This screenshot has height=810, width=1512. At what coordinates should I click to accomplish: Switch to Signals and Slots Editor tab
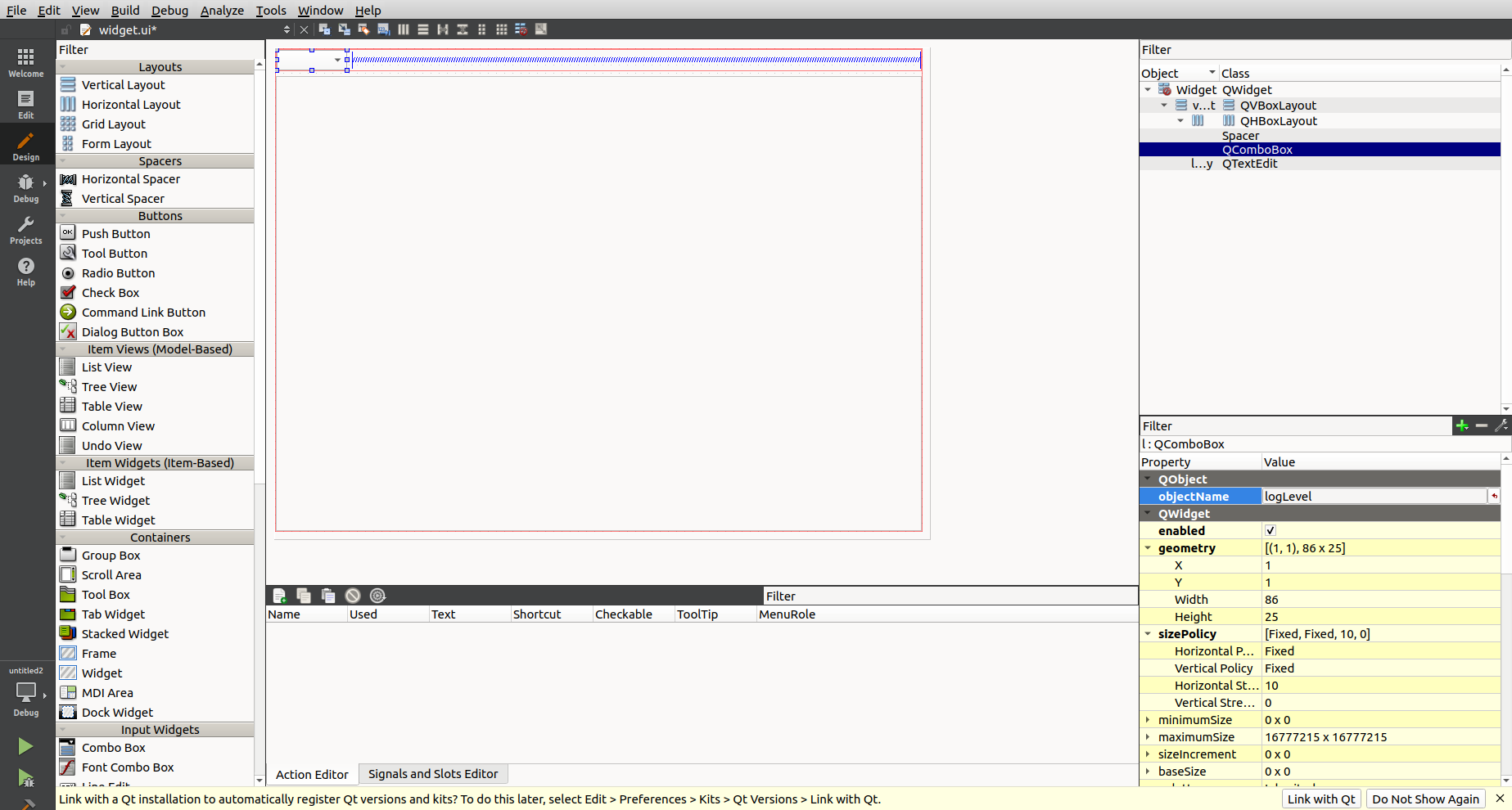point(432,774)
